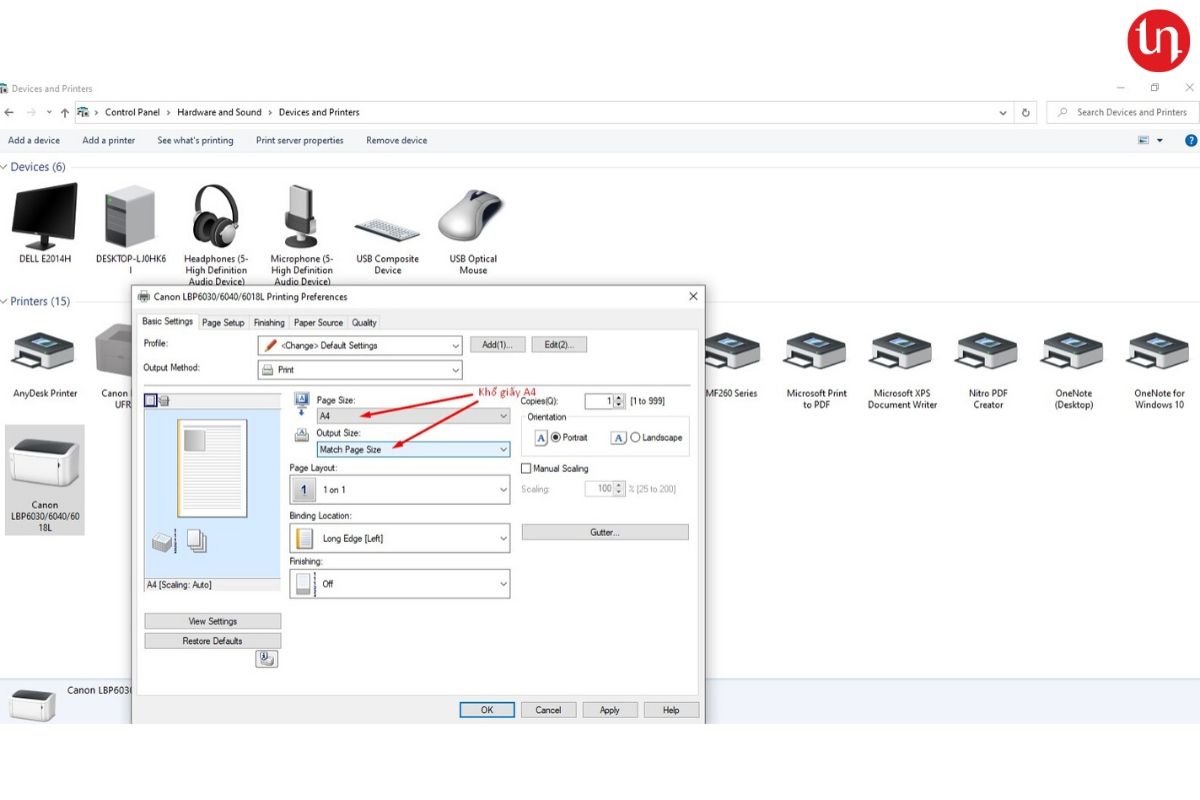Click the Search Devices and Printers box
The width and height of the screenshot is (1200, 800).
tap(1122, 113)
